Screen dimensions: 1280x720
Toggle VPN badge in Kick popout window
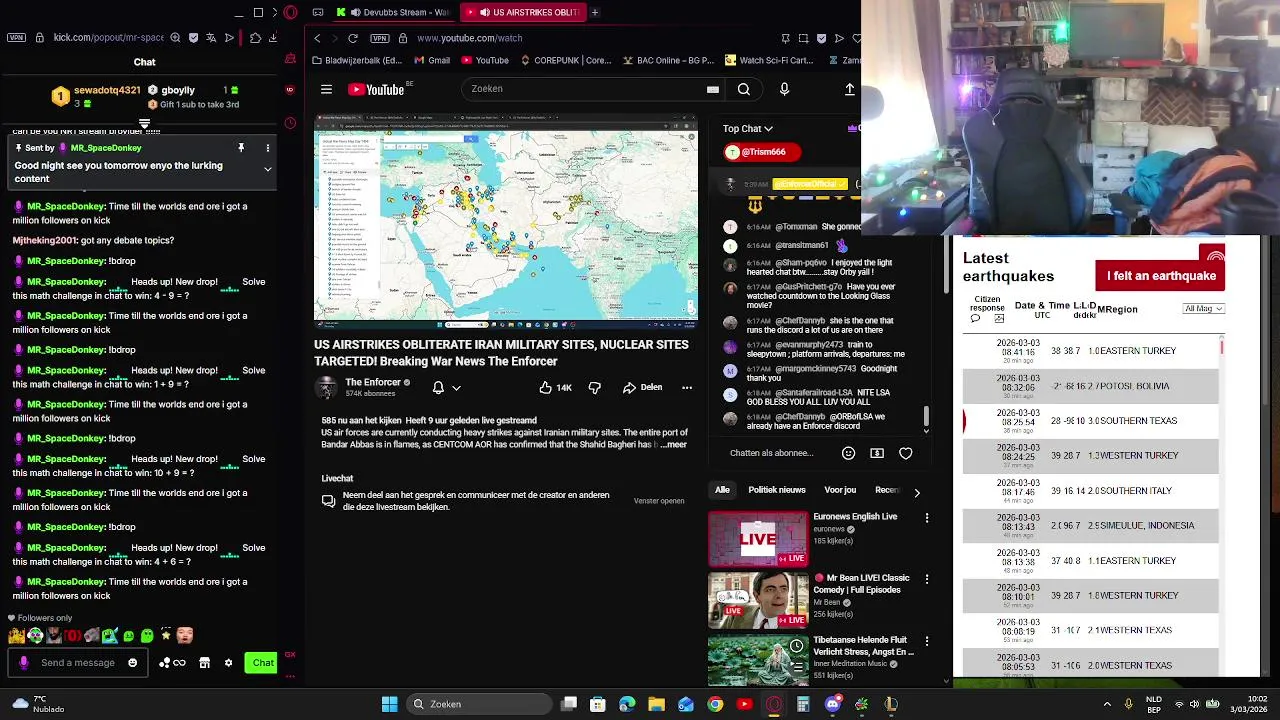click(16, 38)
